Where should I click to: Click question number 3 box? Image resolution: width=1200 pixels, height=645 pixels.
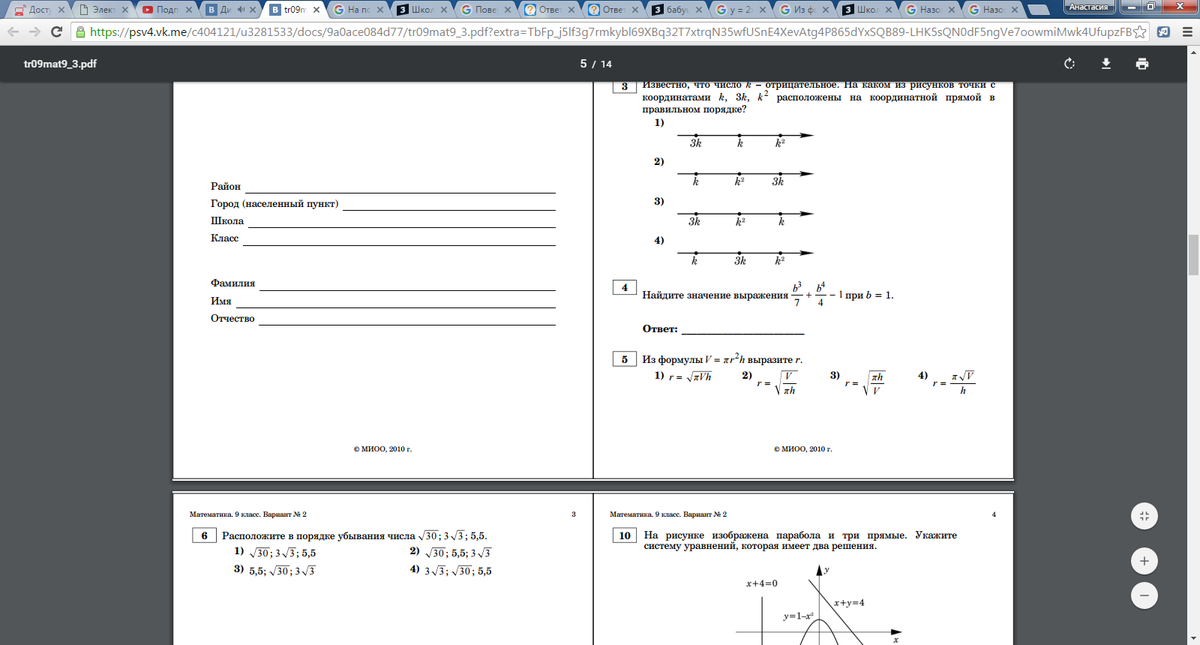(x=624, y=87)
